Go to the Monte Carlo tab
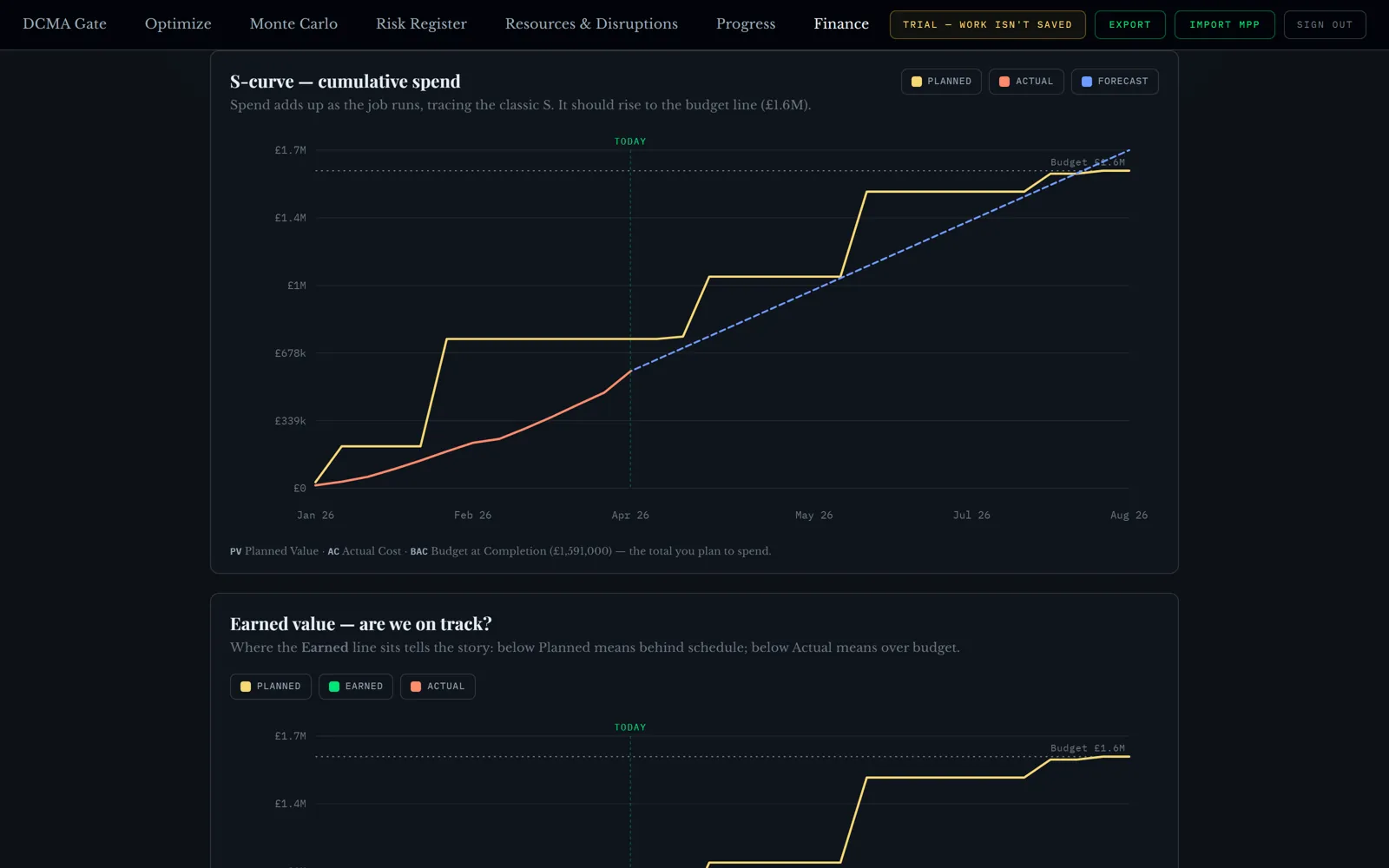The width and height of the screenshot is (1389, 868). pos(293,24)
